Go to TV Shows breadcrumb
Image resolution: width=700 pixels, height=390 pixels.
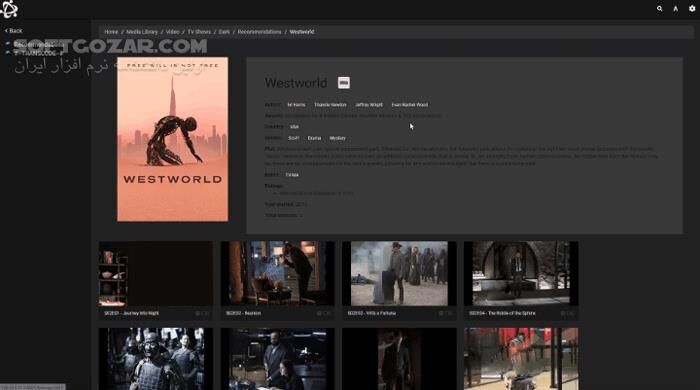(199, 32)
